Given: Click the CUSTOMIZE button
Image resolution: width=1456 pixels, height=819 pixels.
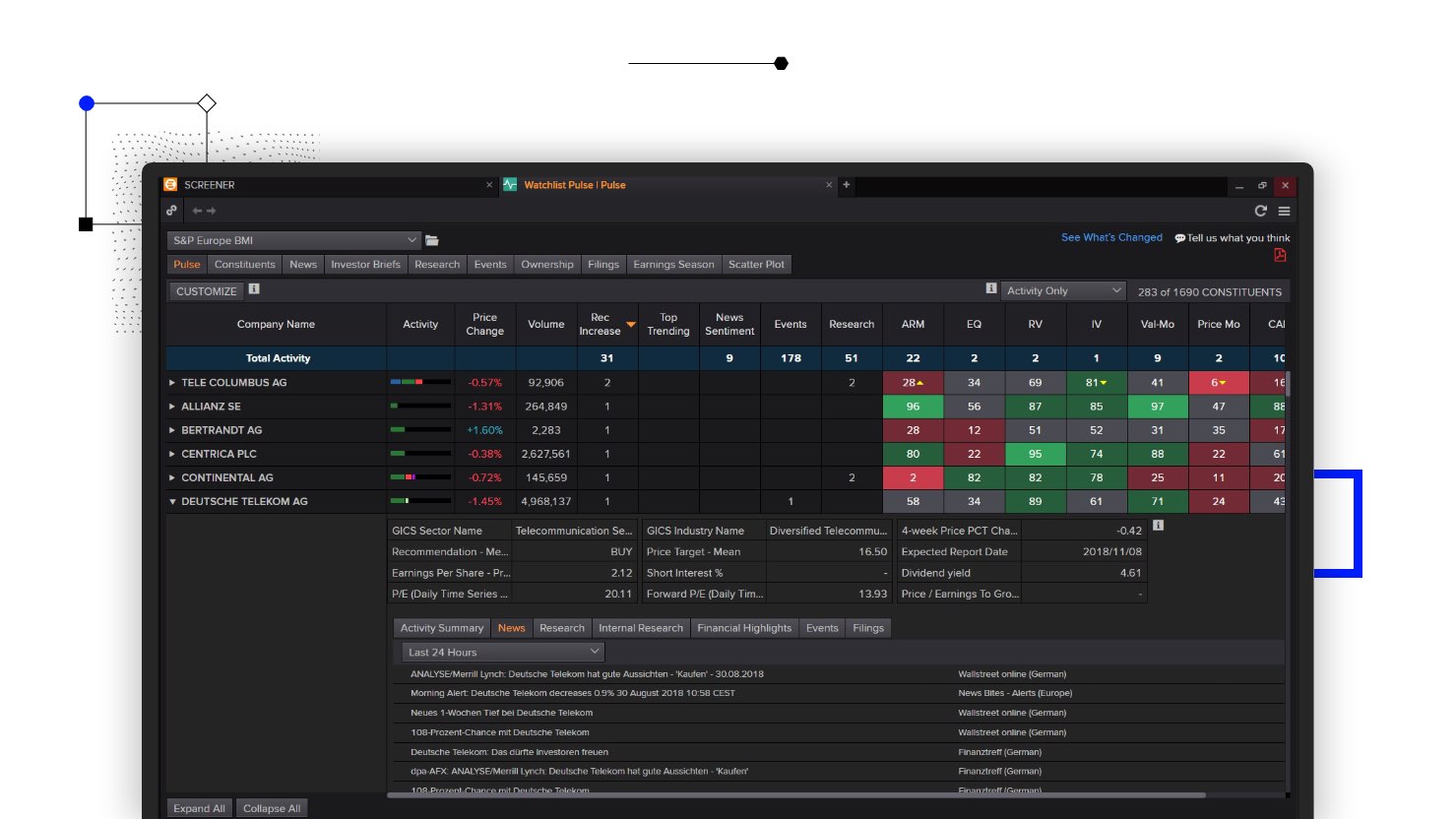Looking at the screenshot, I should pyautogui.click(x=206, y=291).
